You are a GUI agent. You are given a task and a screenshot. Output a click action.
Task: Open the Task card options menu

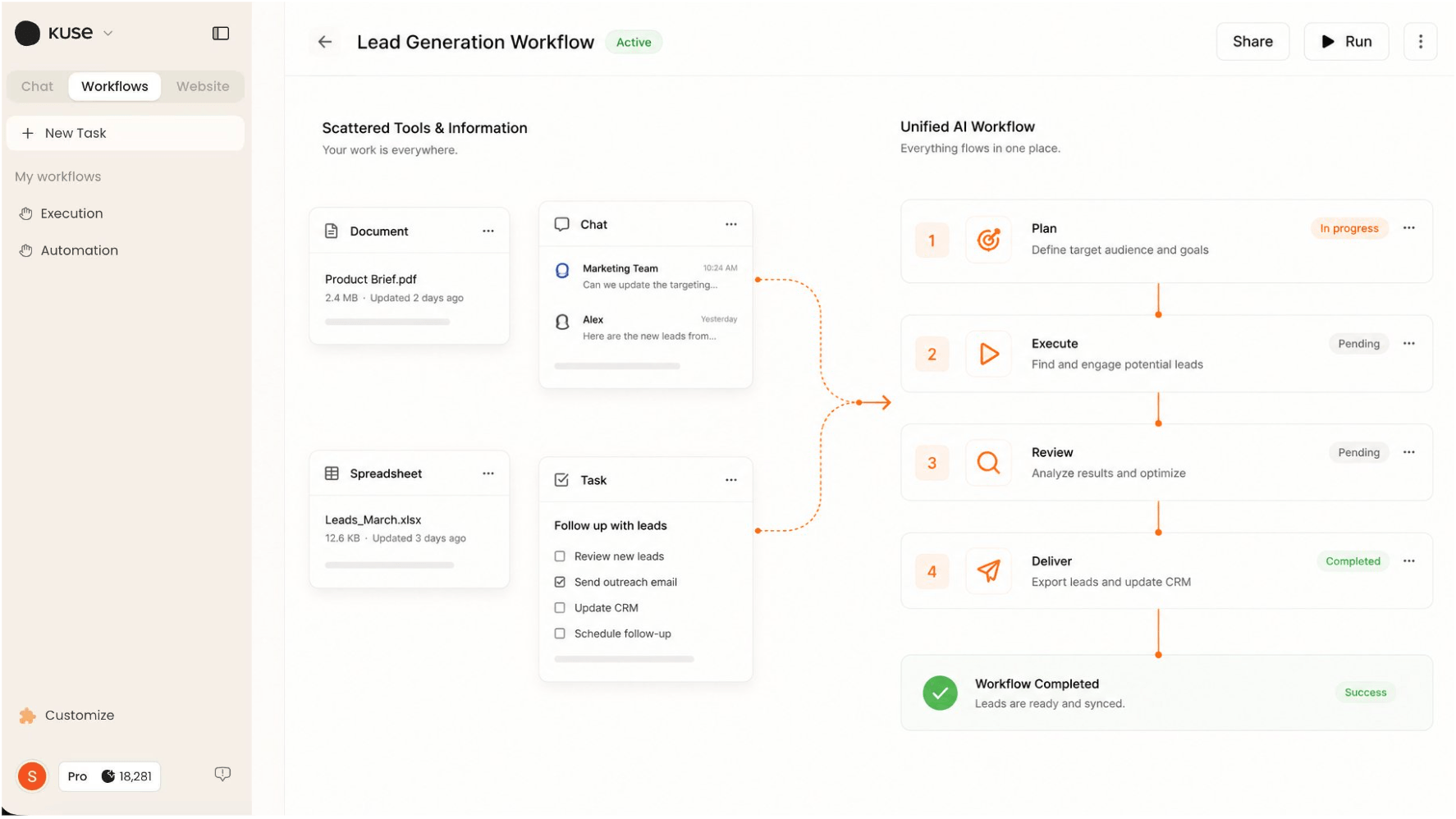pyautogui.click(x=731, y=481)
